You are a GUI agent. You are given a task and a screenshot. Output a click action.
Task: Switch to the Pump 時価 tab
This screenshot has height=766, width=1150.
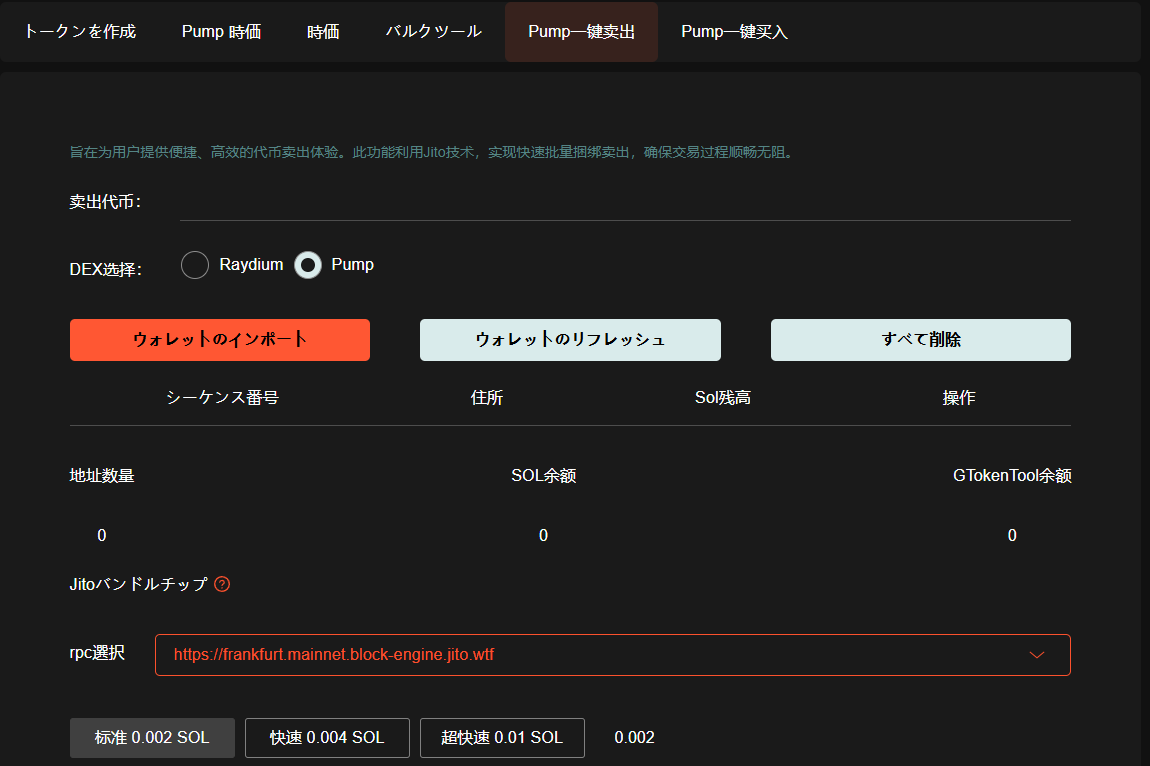(221, 32)
